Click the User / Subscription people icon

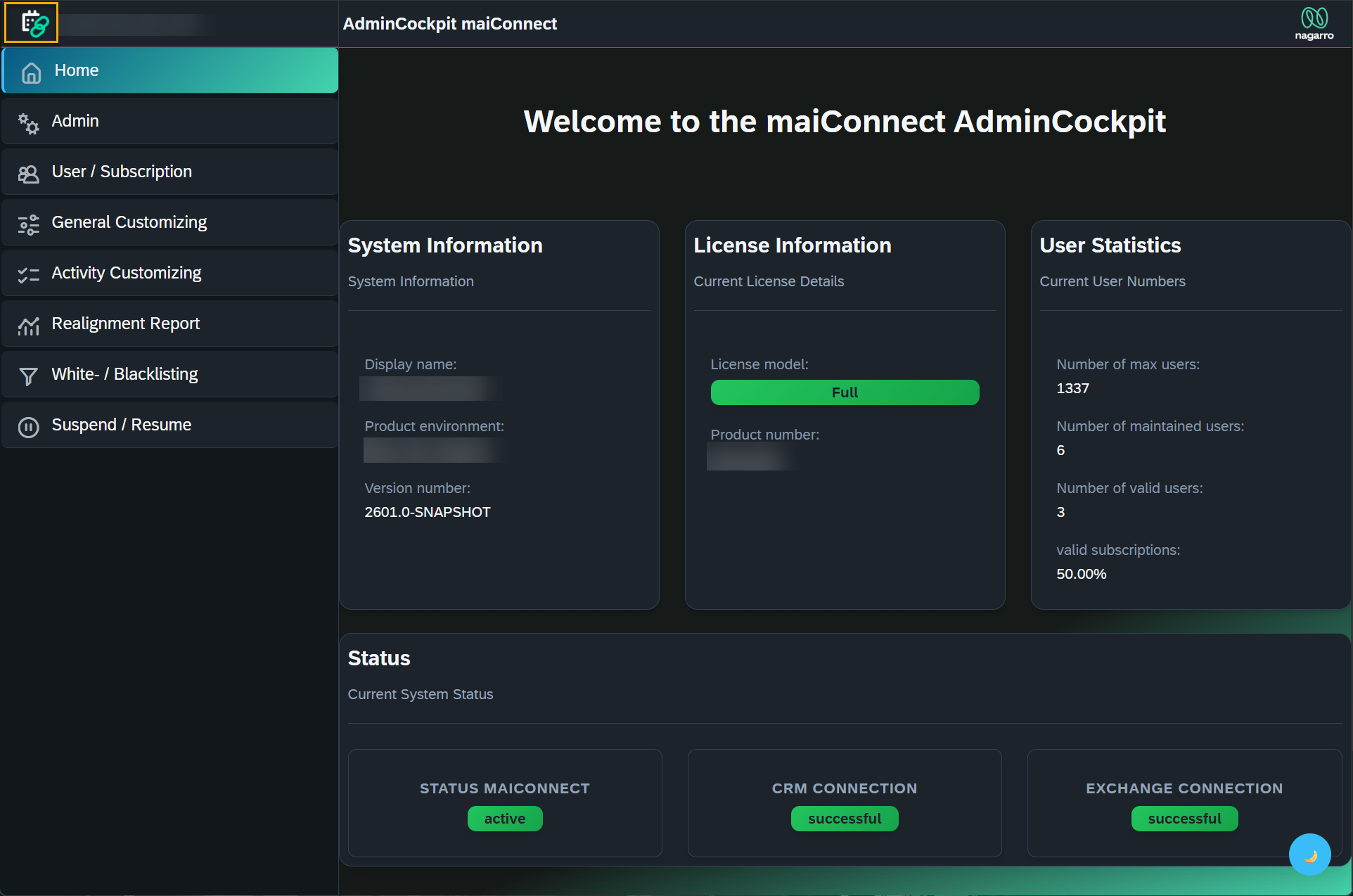pos(29,174)
